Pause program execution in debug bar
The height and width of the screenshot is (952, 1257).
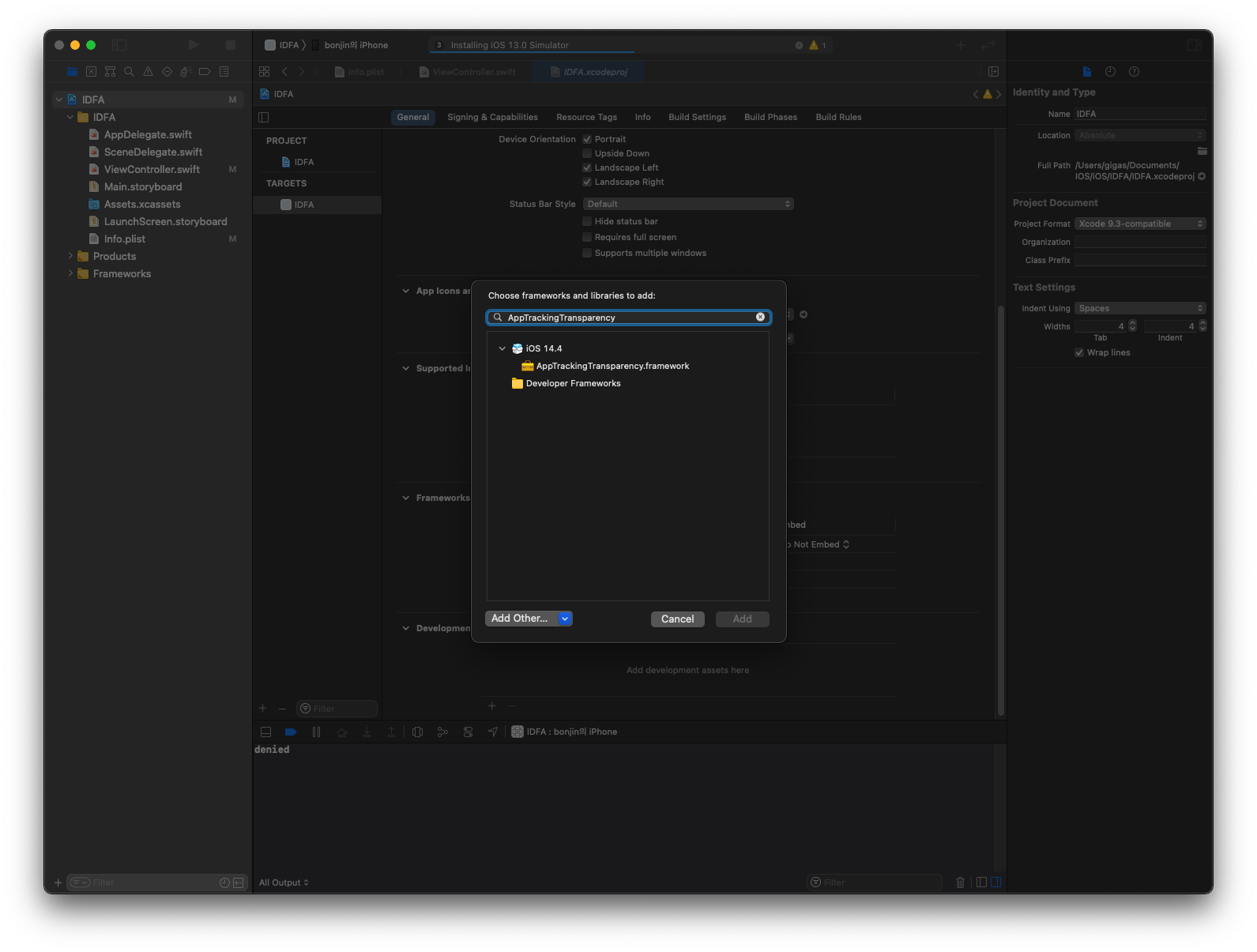pyautogui.click(x=316, y=732)
